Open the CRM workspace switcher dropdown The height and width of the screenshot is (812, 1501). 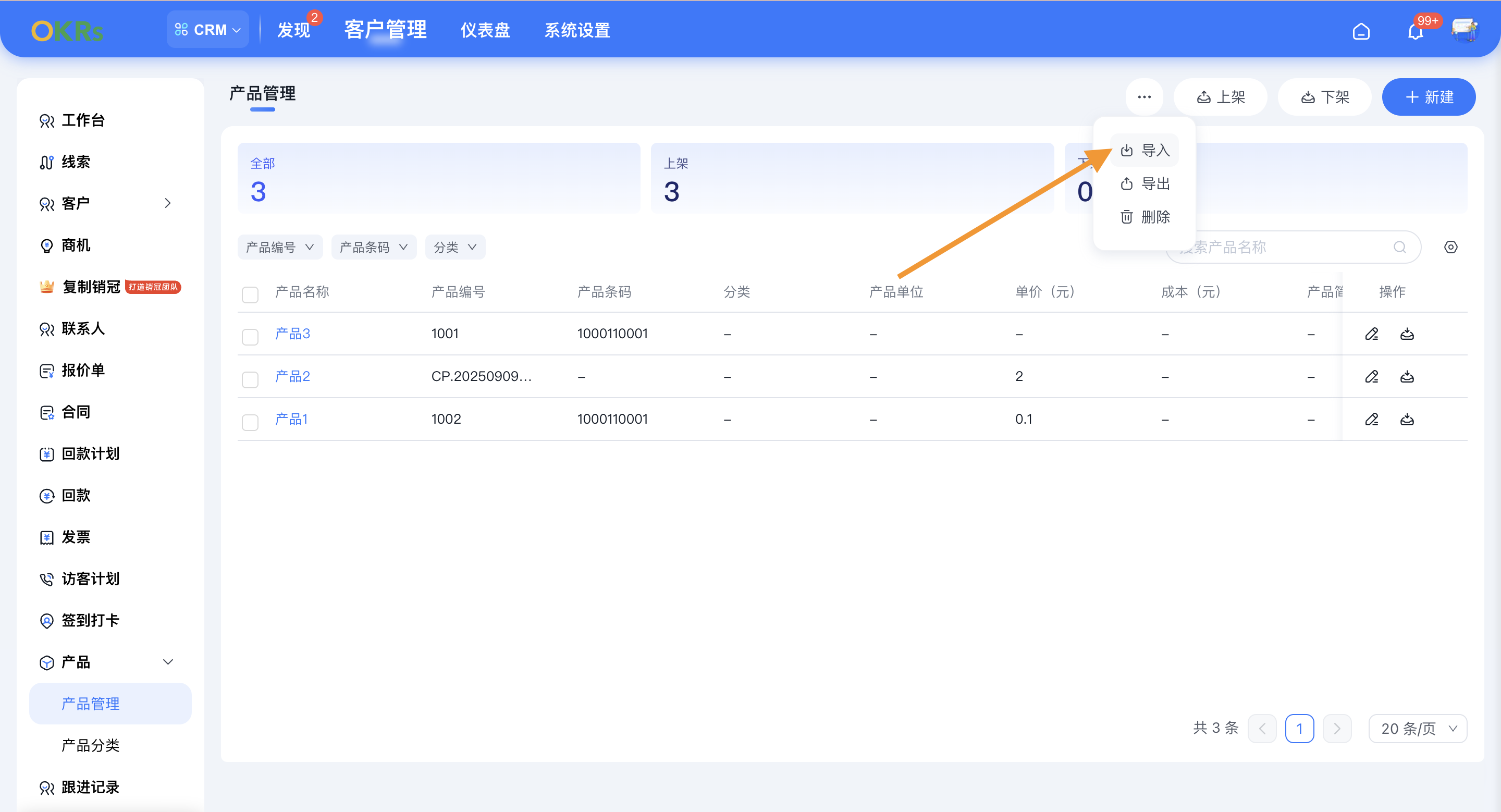coord(207,29)
